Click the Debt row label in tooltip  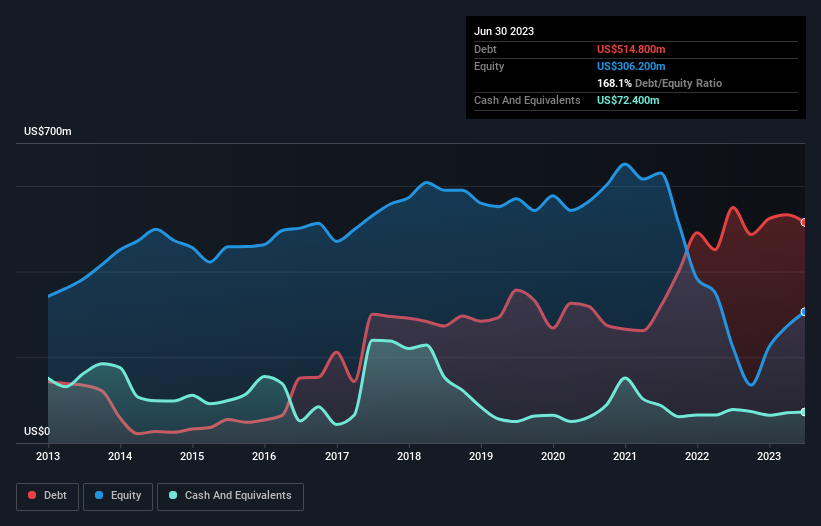coord(485,49)
